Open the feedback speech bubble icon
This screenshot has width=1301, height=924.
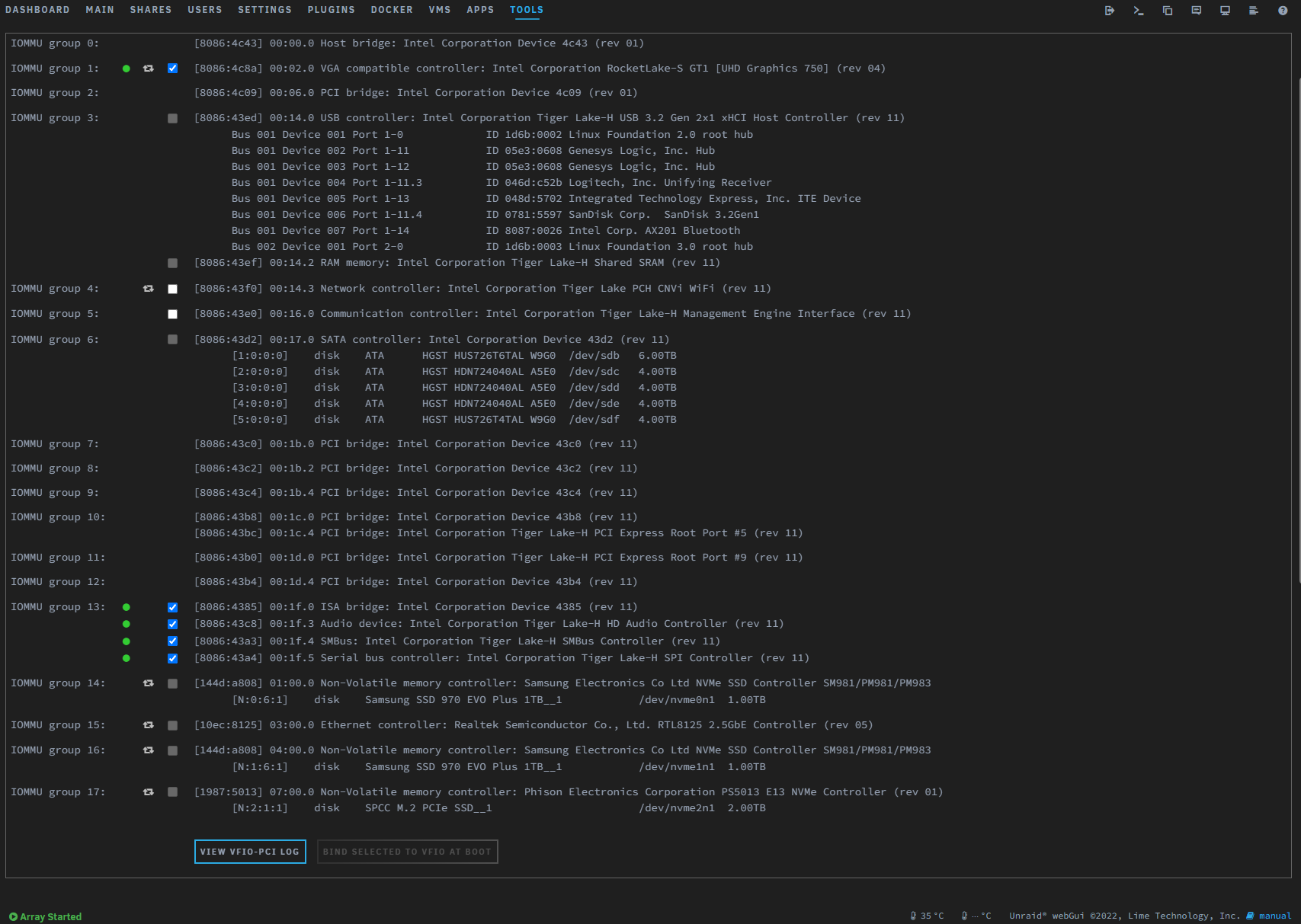coord(1196,11)
